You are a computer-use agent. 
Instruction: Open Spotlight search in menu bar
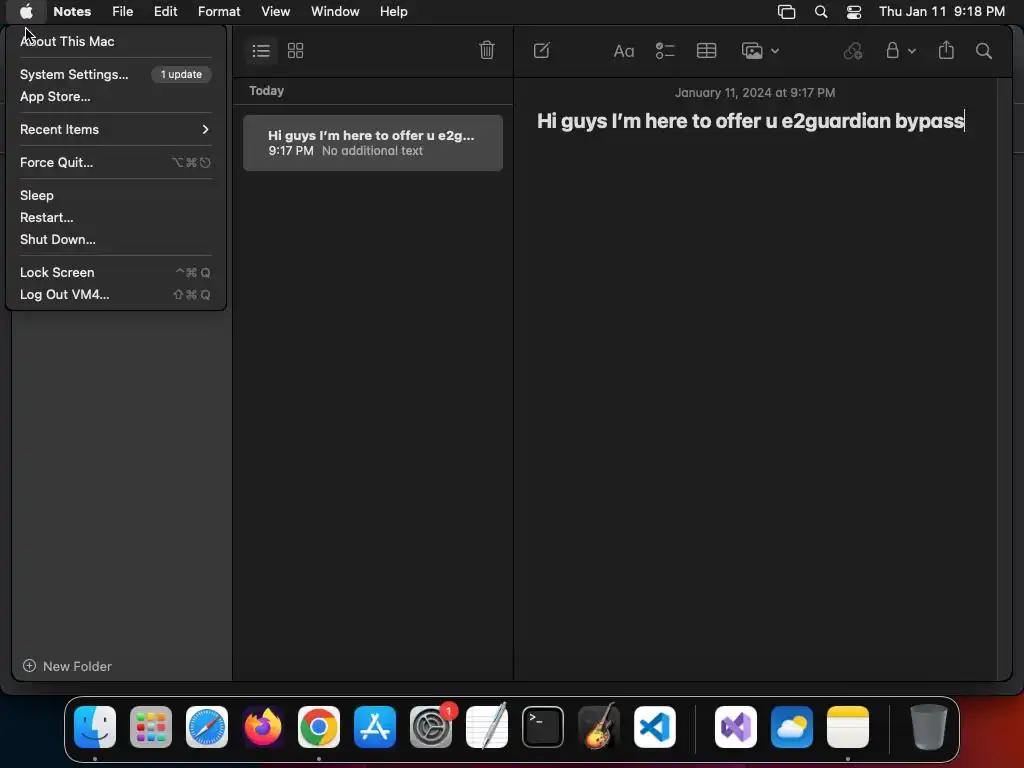click(x=821, y=12)
